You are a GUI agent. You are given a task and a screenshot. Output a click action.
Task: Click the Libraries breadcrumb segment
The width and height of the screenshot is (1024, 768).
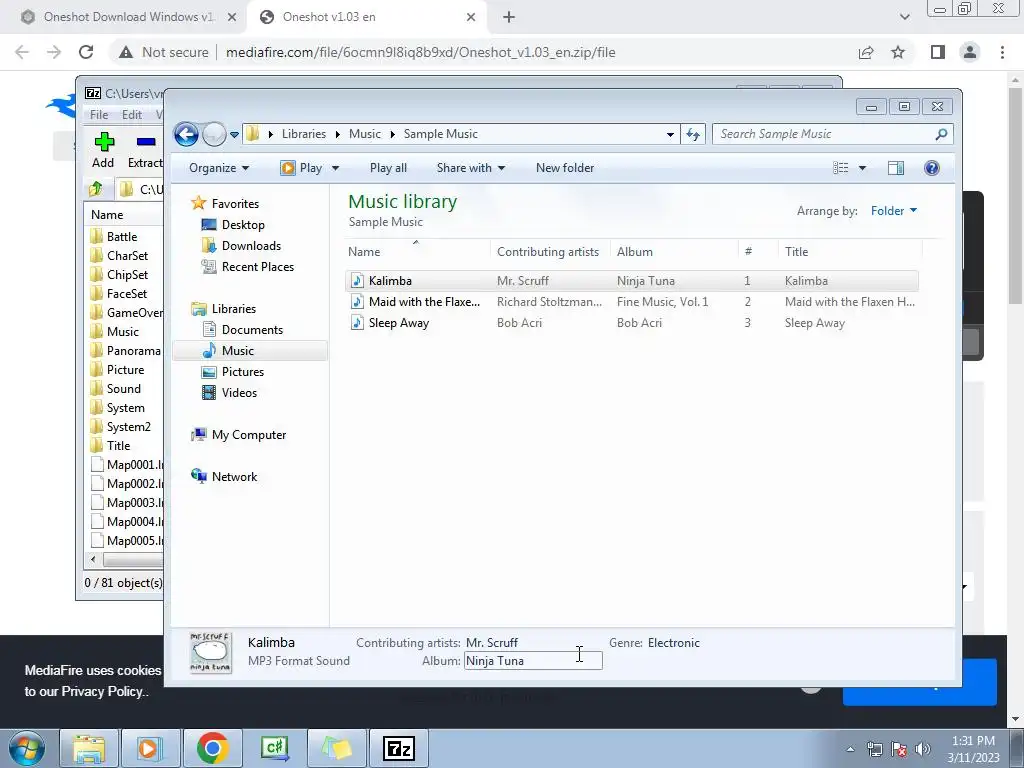tap(304, 134)
